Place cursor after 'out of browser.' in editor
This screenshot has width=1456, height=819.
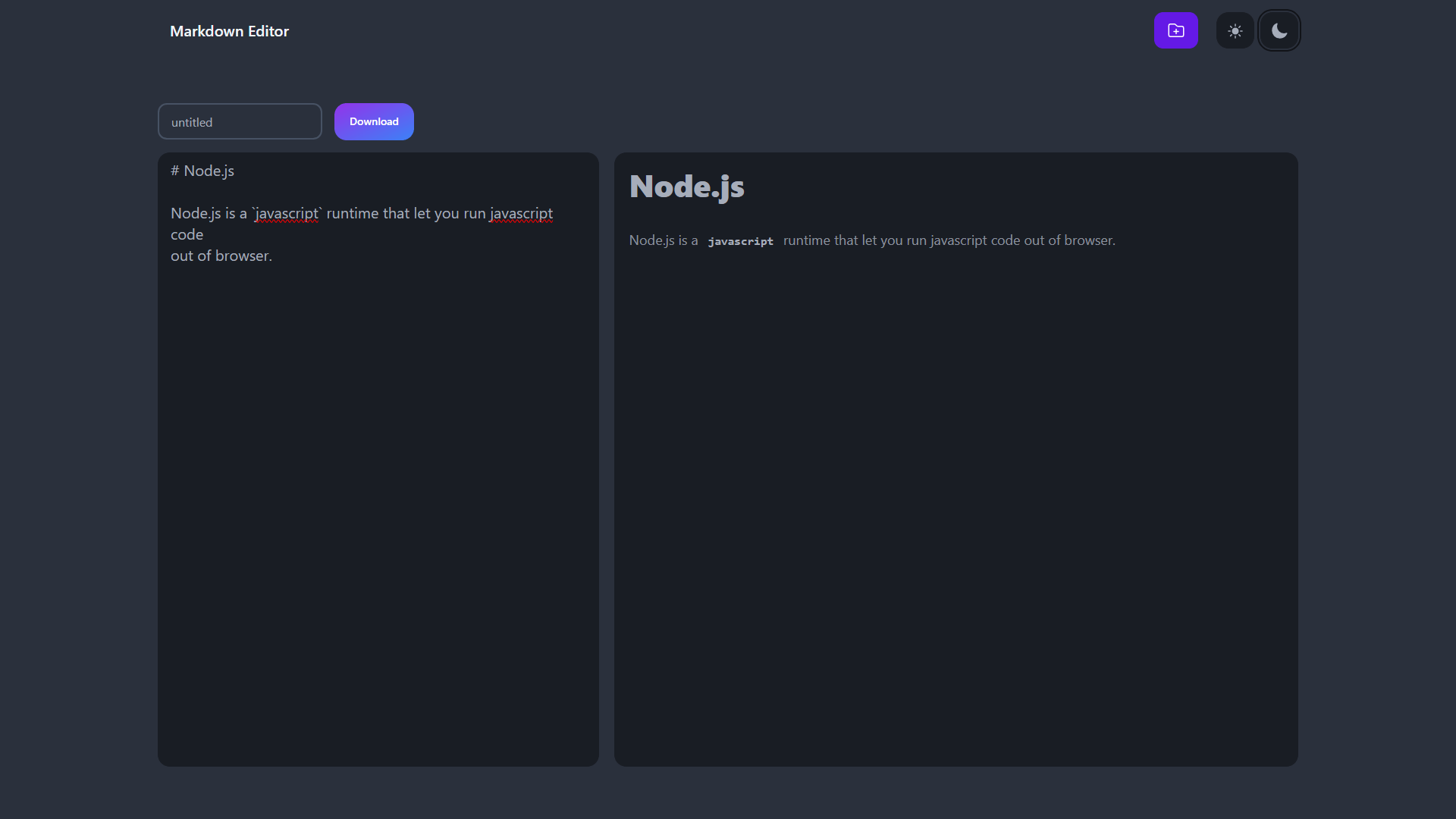(x=273, y=256)
